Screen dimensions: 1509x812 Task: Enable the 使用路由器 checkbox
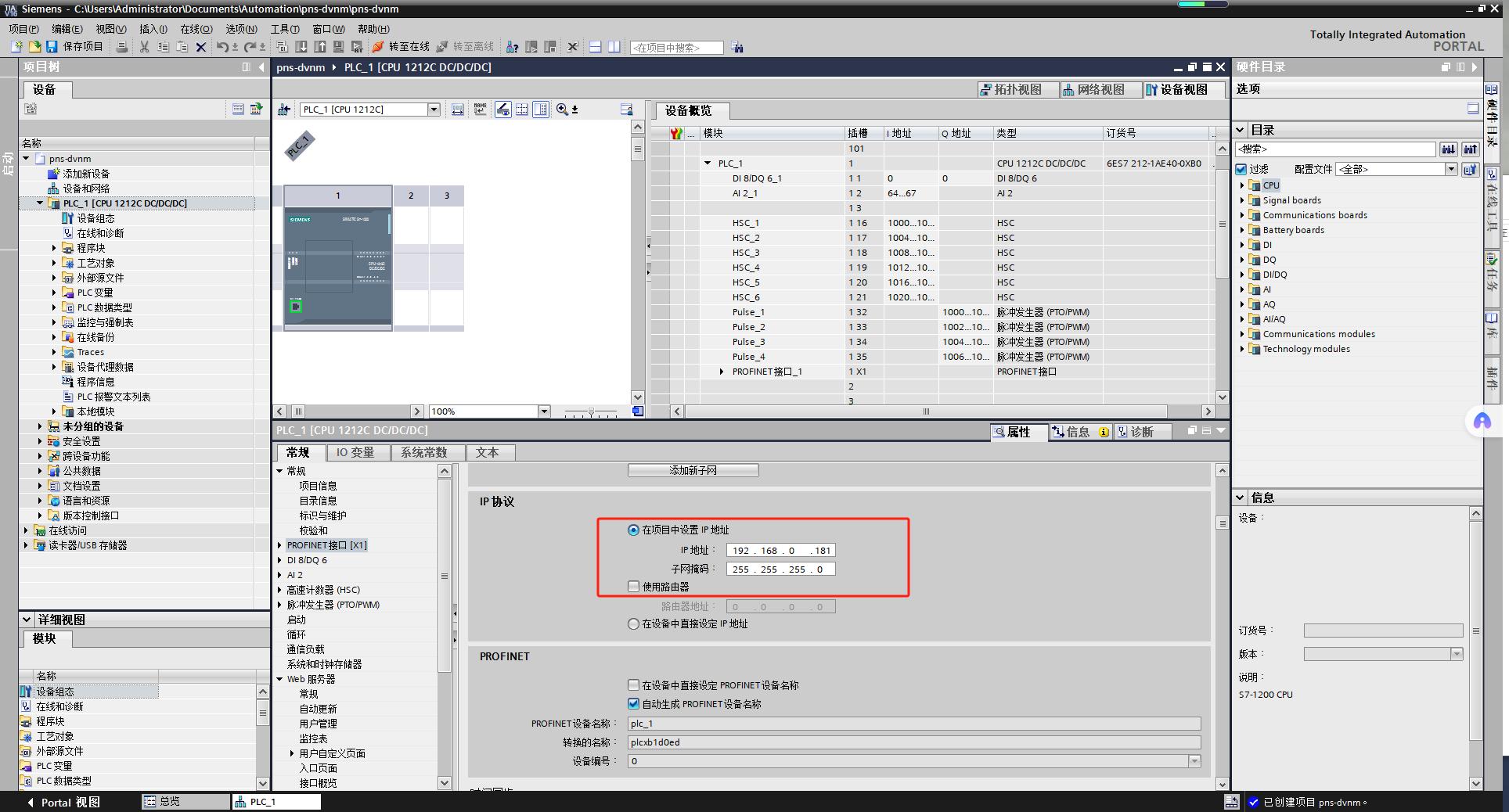(x=633, y=587)
